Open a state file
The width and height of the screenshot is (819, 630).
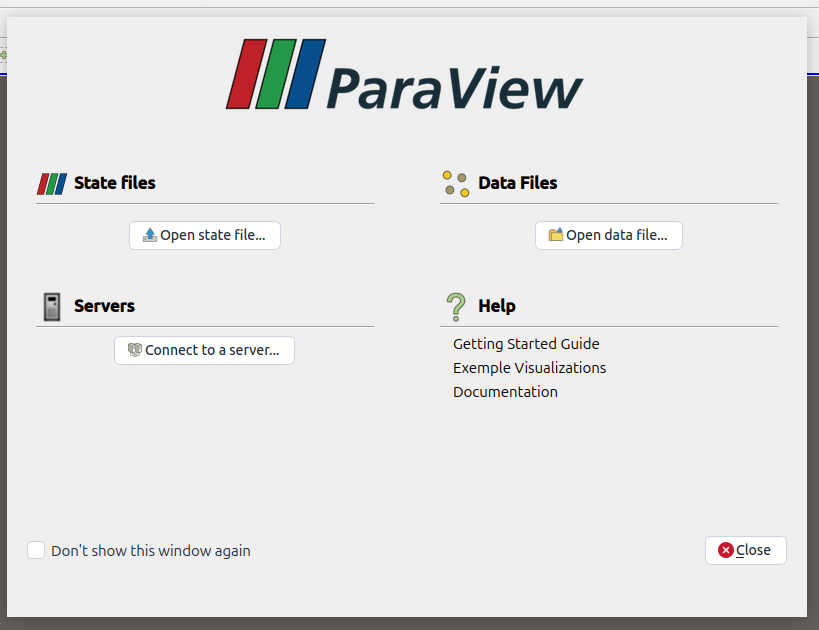(205, 235)
